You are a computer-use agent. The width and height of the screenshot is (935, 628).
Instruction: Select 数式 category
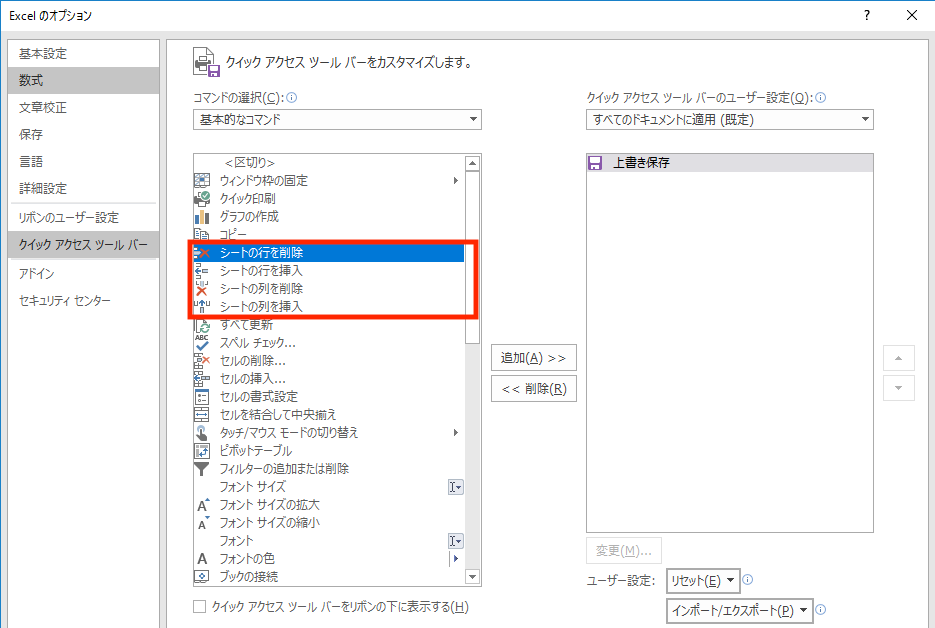point(83,81)
